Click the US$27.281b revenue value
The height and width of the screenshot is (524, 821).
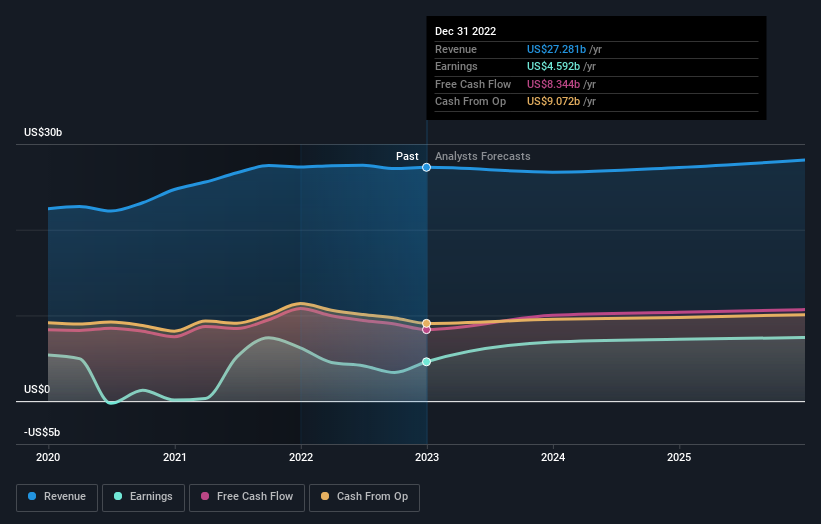coord(557,49)
